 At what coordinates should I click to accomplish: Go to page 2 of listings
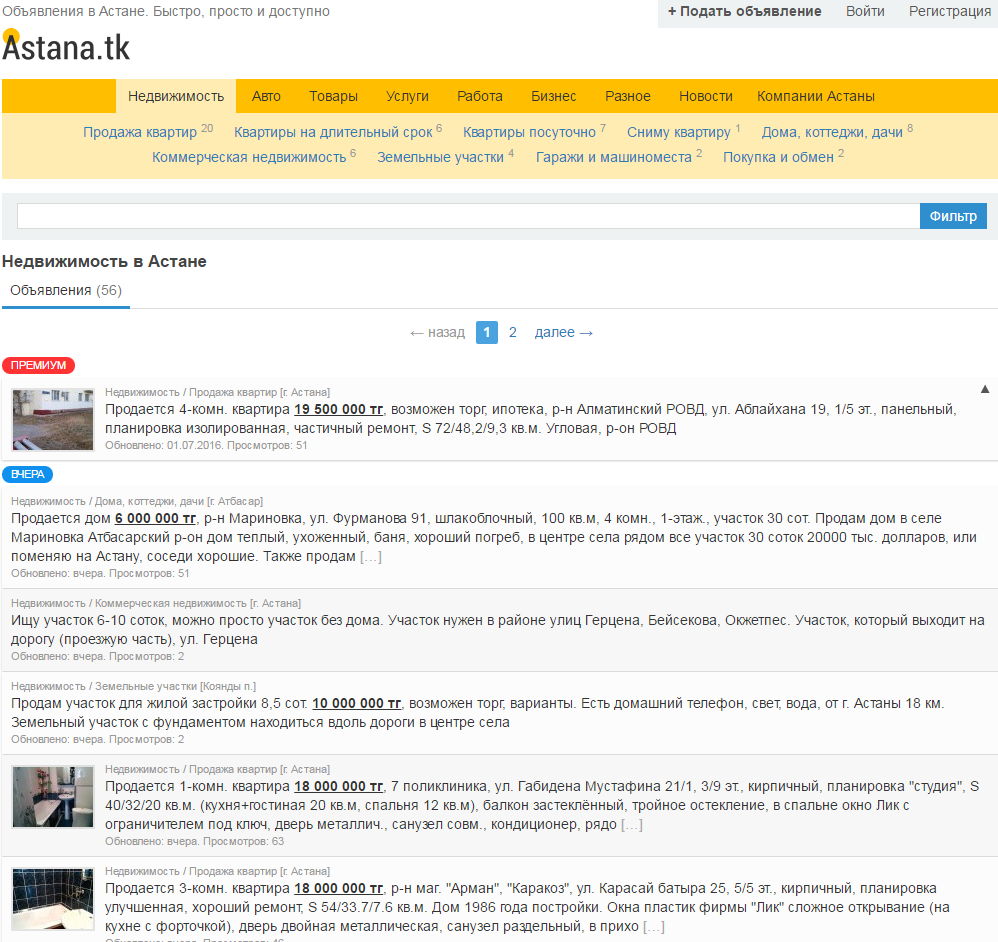(x=512, y=332)
